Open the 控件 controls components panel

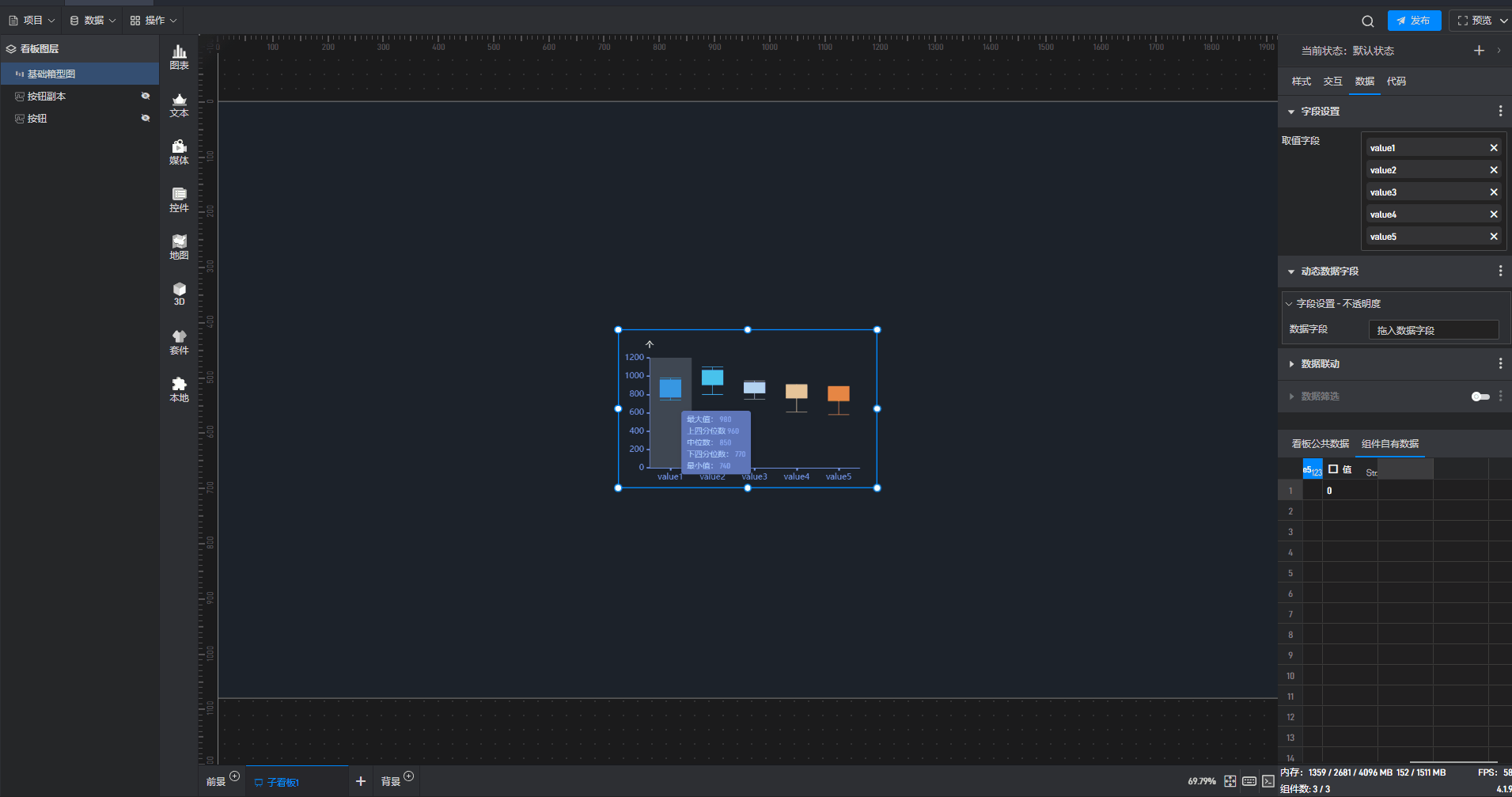coord(180,199)
